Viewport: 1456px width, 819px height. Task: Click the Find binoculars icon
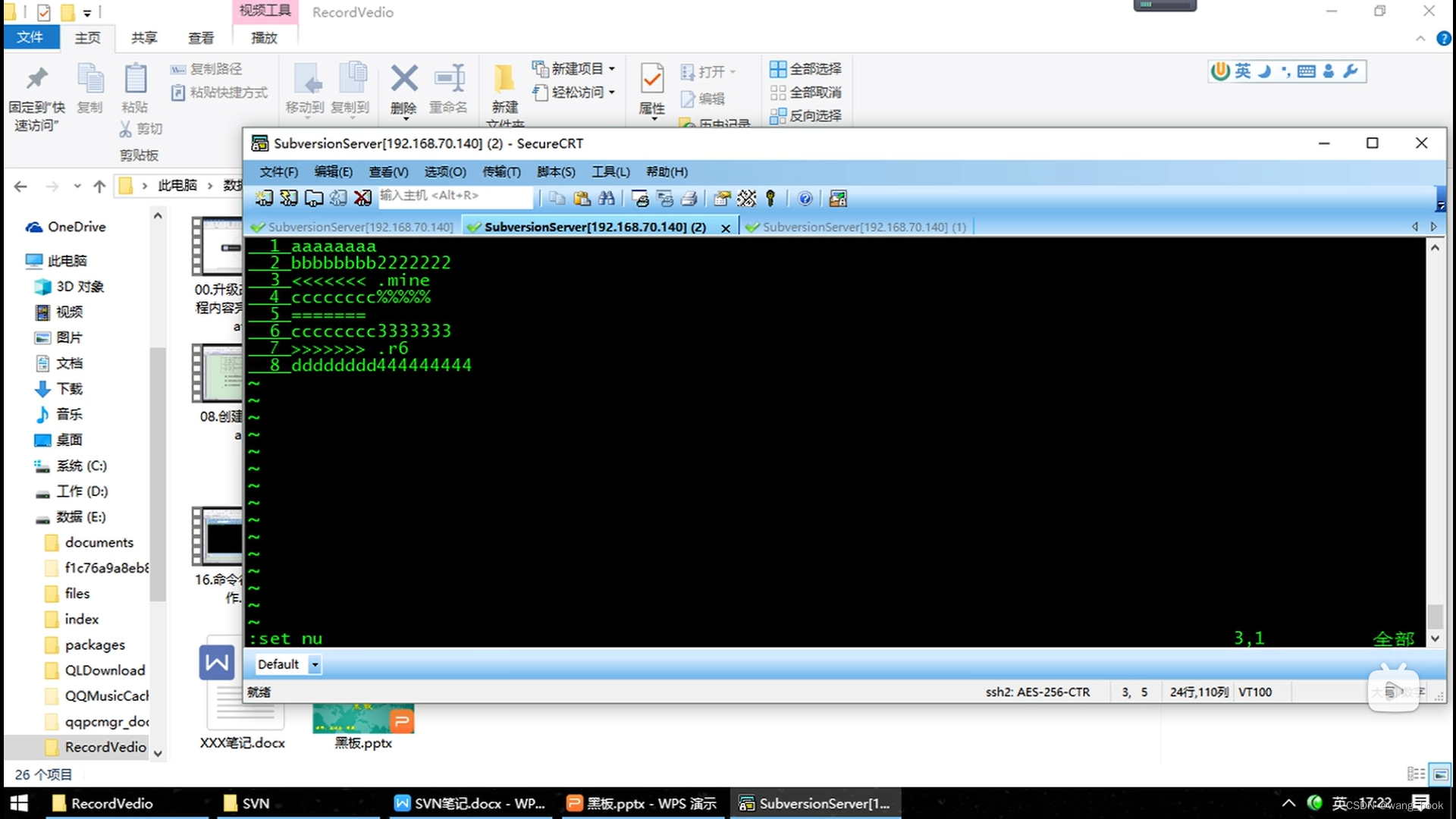coord(607,198)
